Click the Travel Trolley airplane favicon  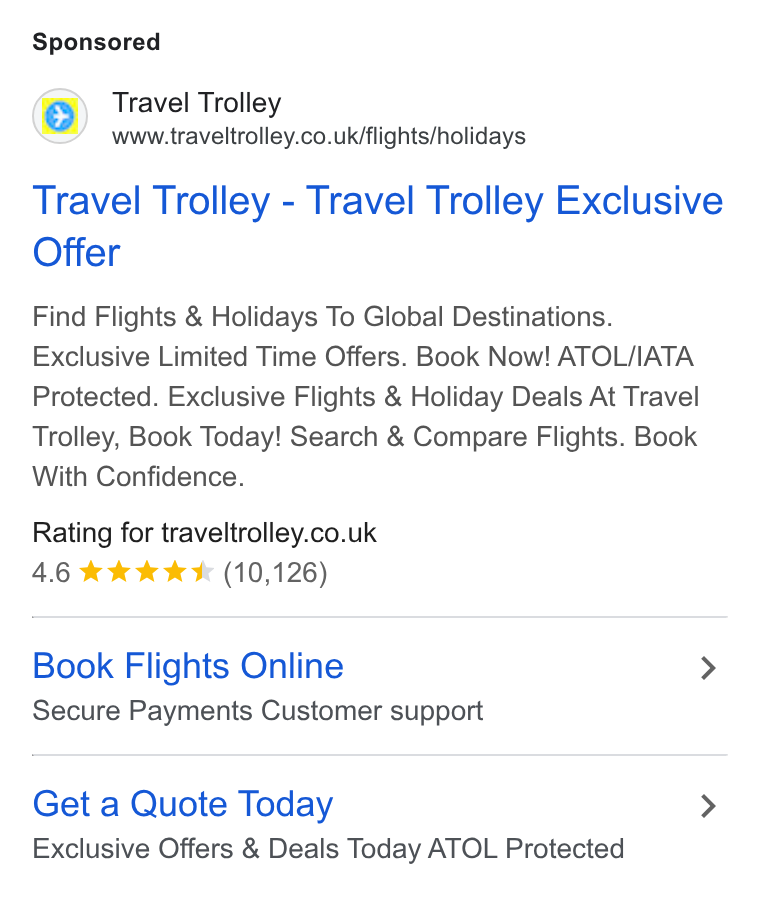60,116
